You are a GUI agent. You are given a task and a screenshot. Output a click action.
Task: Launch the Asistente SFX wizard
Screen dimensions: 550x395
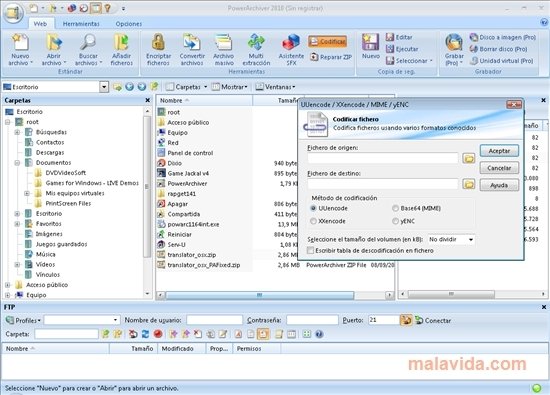click(x=291, y=49)
